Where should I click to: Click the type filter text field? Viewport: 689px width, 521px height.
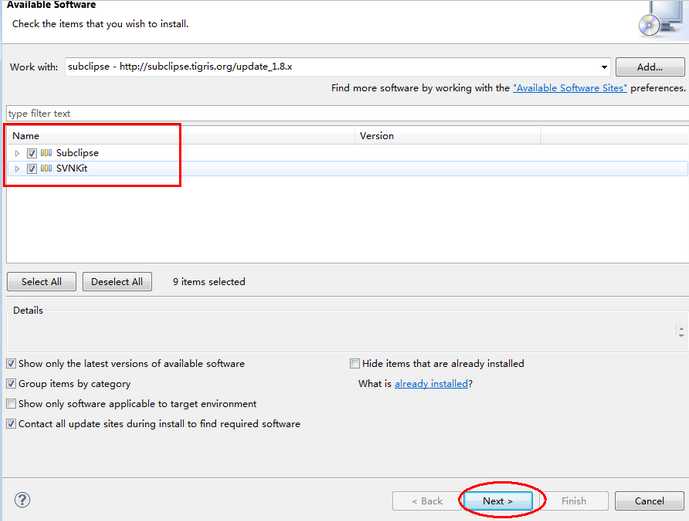pos(347,114)
